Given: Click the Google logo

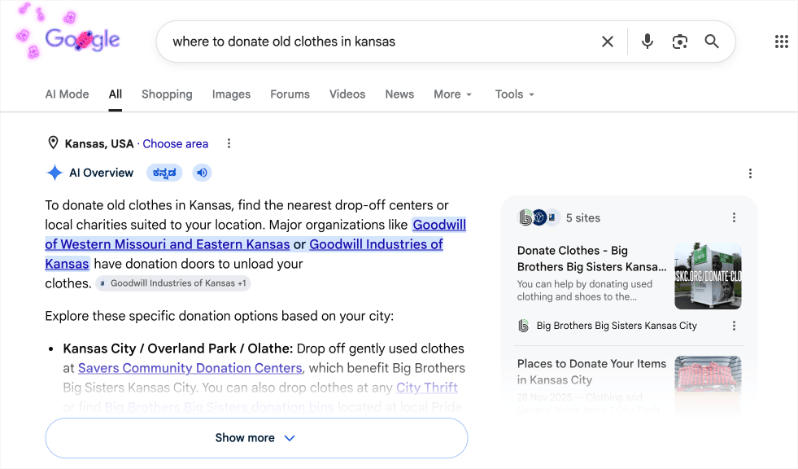Looking at the screenshot, I should [x=82, y=39].
